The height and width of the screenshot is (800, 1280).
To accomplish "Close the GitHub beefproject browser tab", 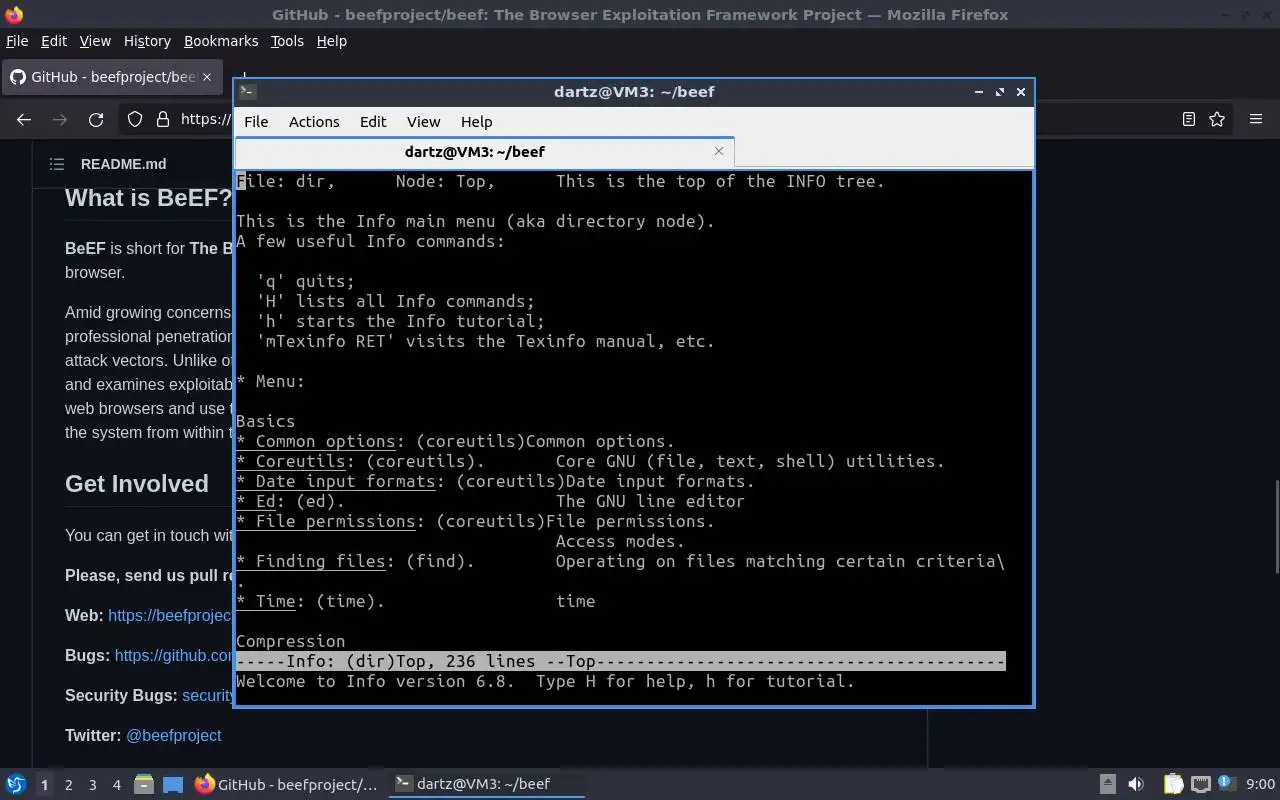I will pyautogui.click(x=207, y=77).
